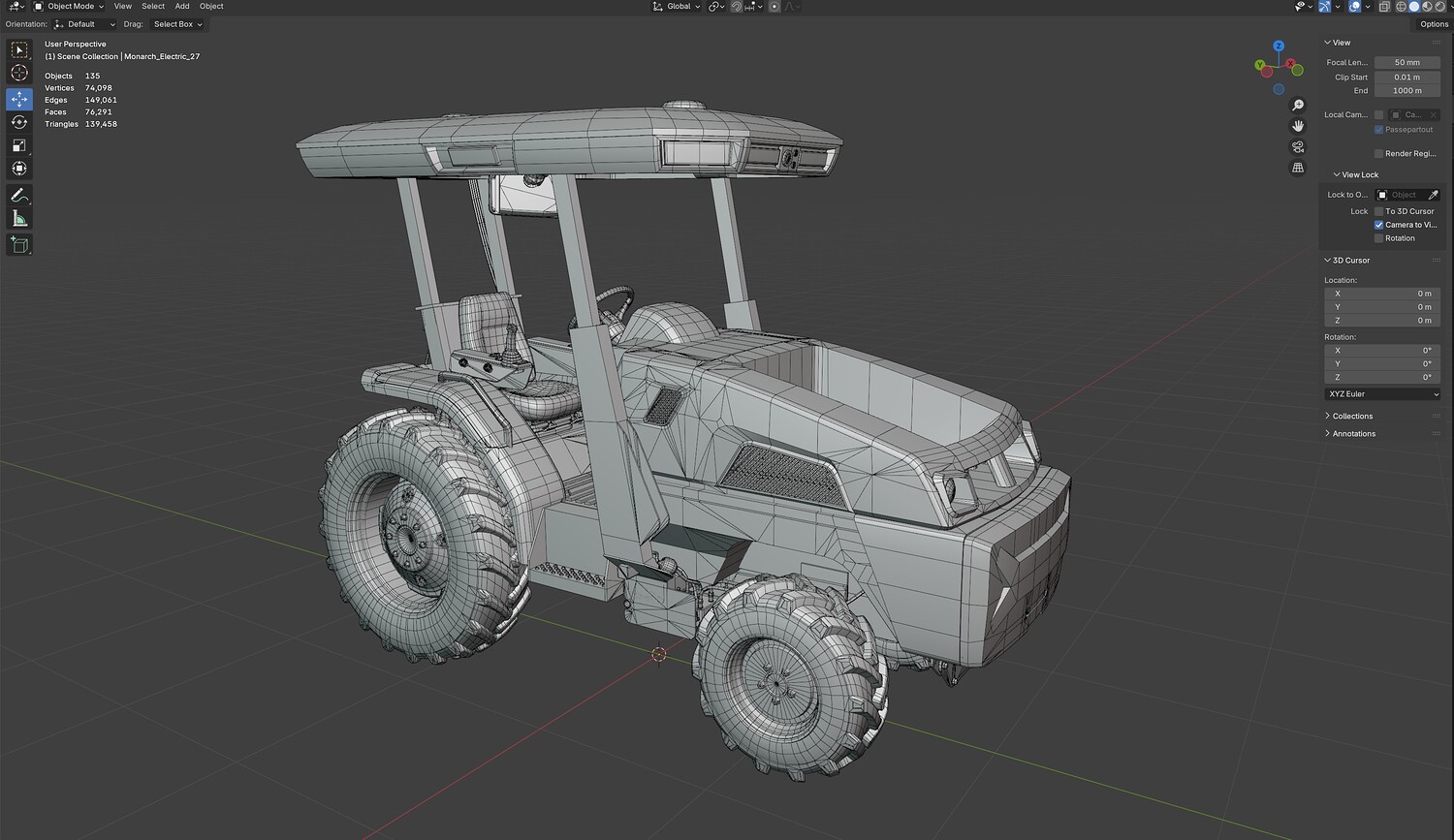Viewport: 1454px width, 840px height.
Task: Open the Object Mode dropdown
Action: click(69, 7)
